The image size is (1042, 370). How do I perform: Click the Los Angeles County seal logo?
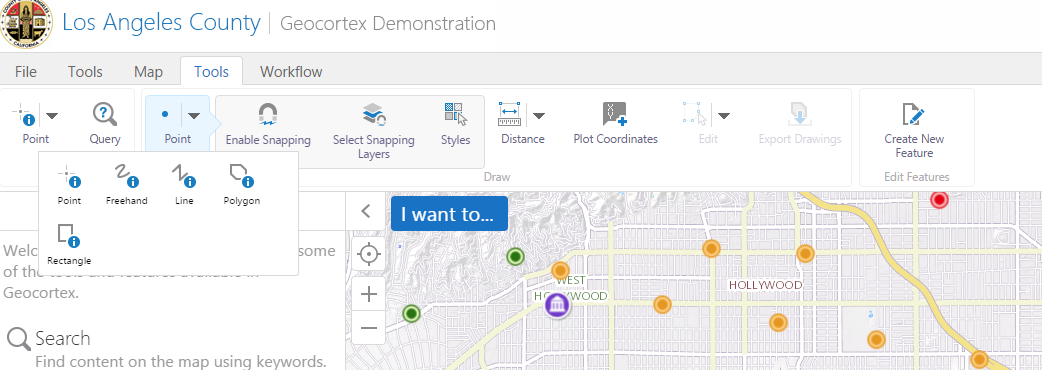tap(25, 24)
